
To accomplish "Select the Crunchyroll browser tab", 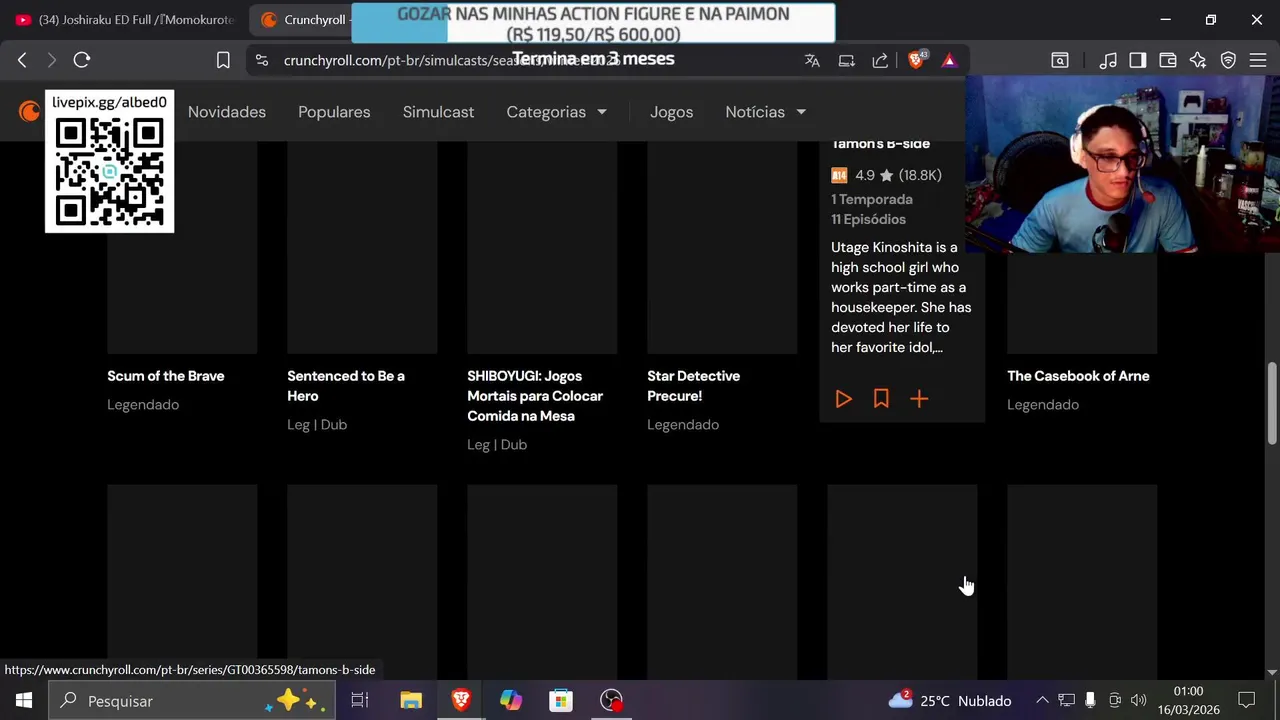I will (x=302, y=20).
